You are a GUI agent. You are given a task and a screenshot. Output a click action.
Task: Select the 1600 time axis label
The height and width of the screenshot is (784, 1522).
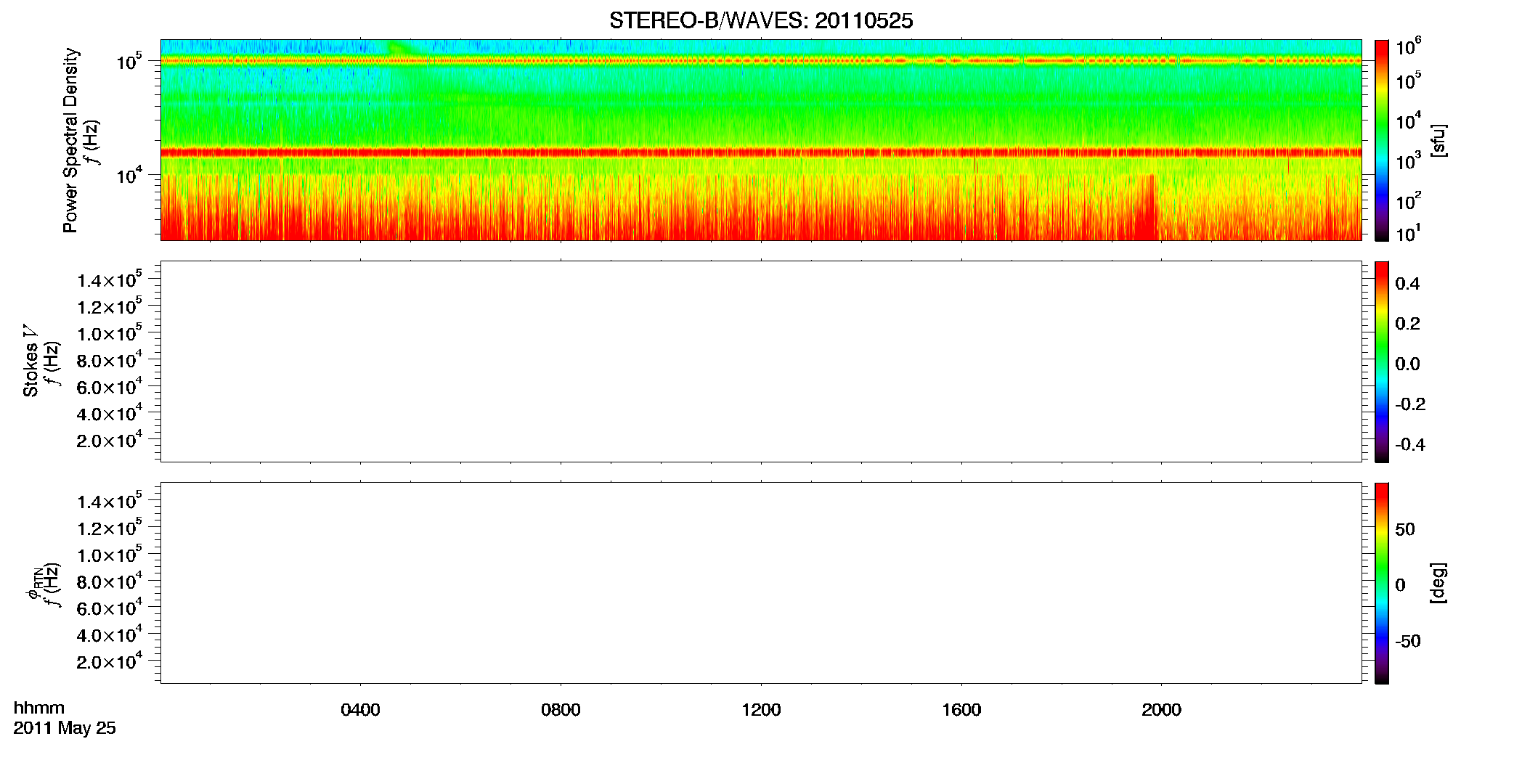coord(961,710)
